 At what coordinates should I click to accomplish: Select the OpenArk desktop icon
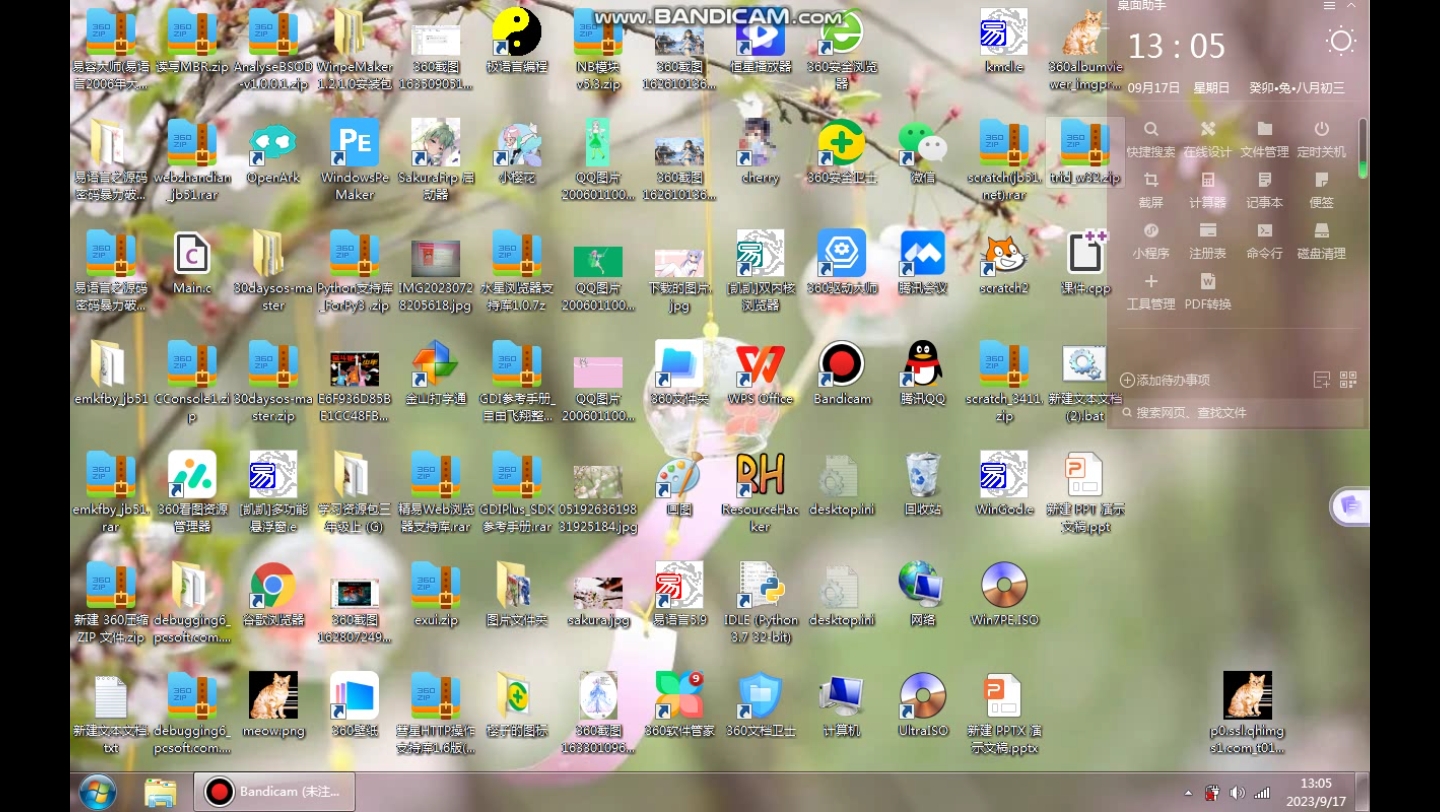[273, 152]
